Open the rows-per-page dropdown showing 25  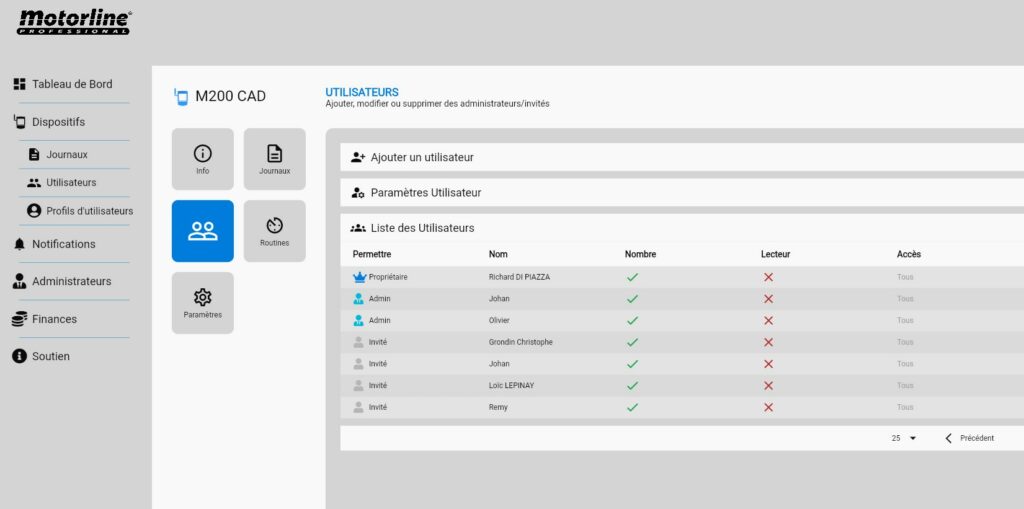tap(904, 438)
